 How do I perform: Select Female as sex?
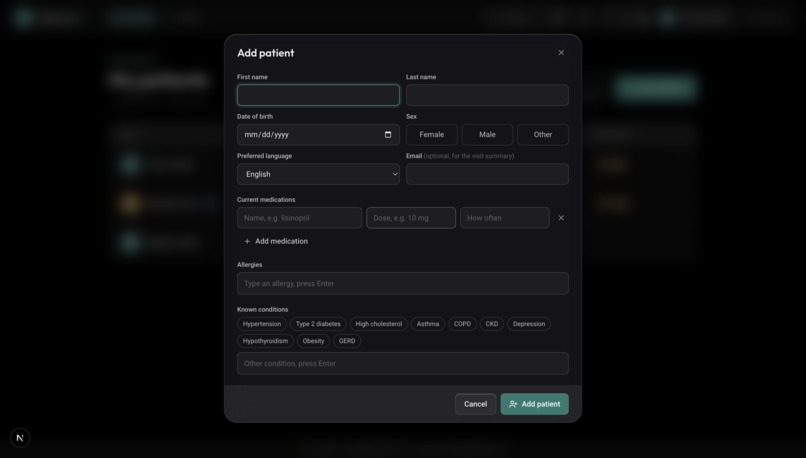[x=432, y=135]
